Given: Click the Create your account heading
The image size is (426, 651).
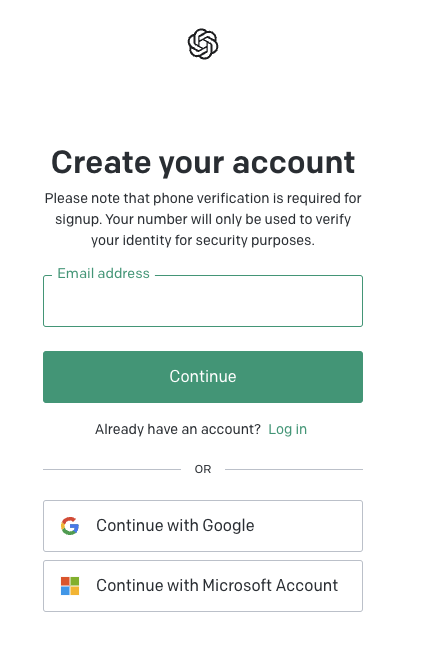Looking at the screenshot, I should [x=203, y=162].
